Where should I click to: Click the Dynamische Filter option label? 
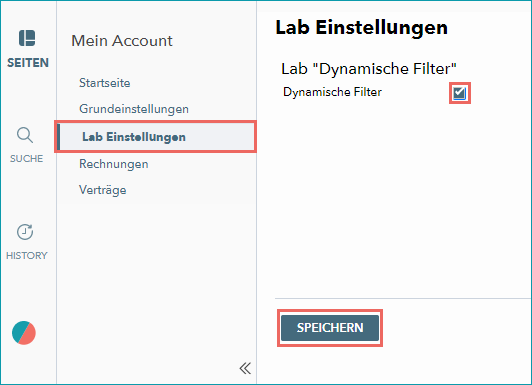pyautogui.click(x=332, y=92)
